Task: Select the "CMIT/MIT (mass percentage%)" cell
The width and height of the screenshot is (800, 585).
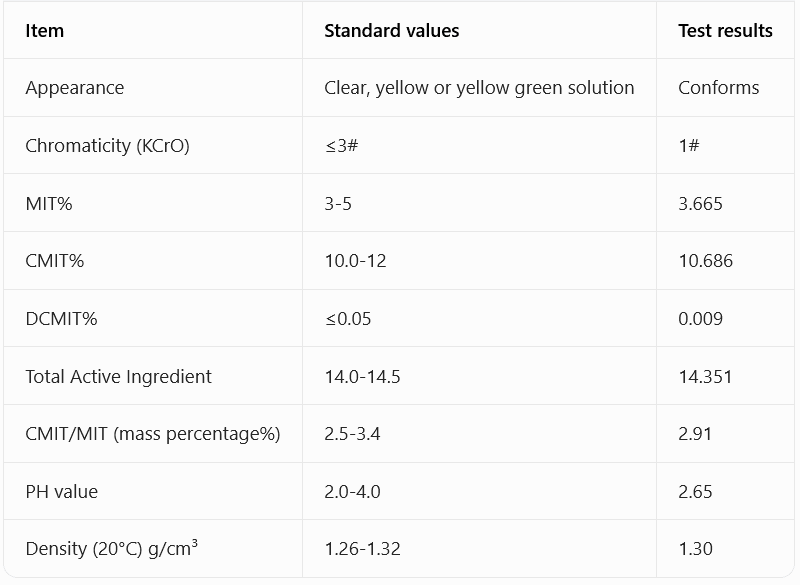Action: pos(153,434)
